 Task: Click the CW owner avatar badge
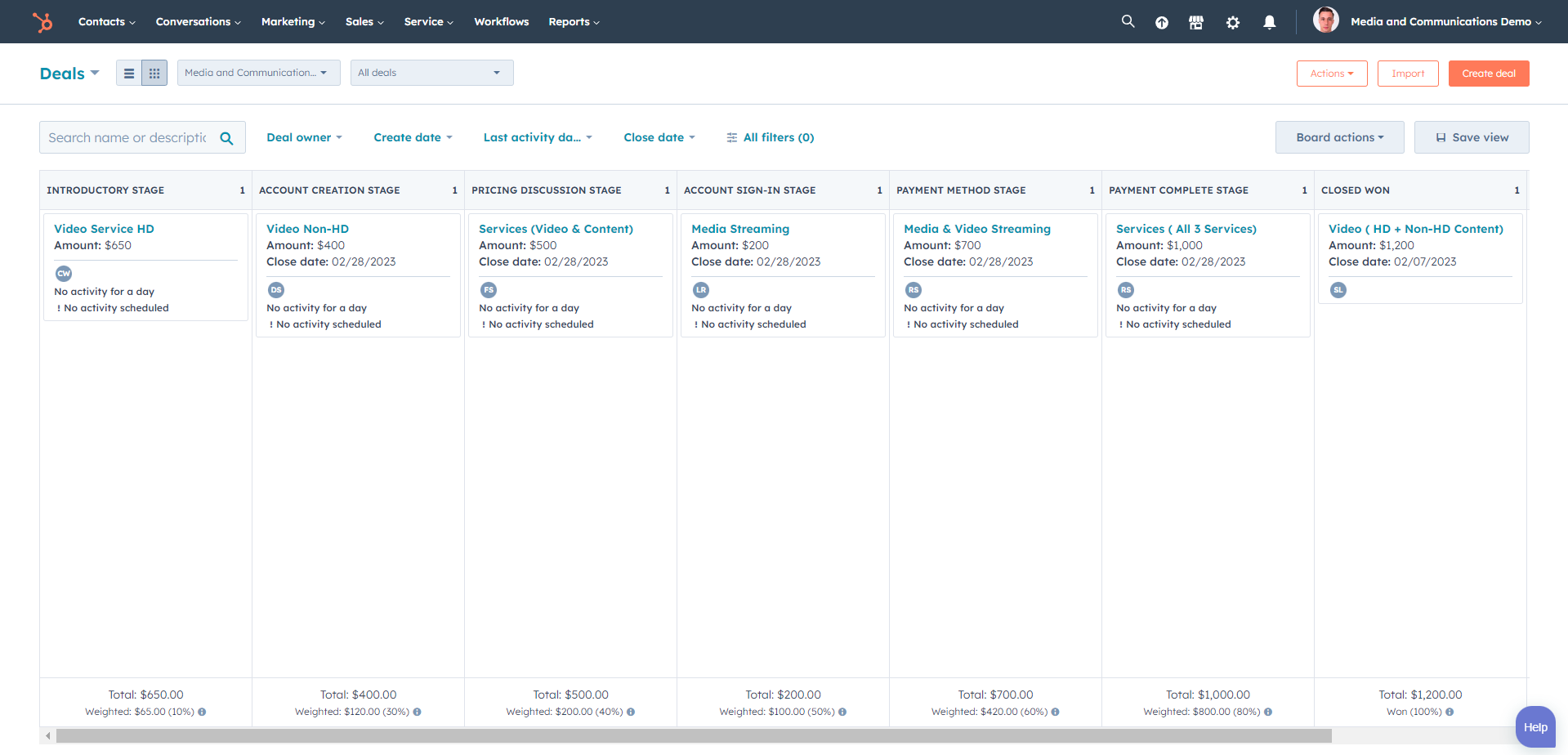(x=64, y=274)
